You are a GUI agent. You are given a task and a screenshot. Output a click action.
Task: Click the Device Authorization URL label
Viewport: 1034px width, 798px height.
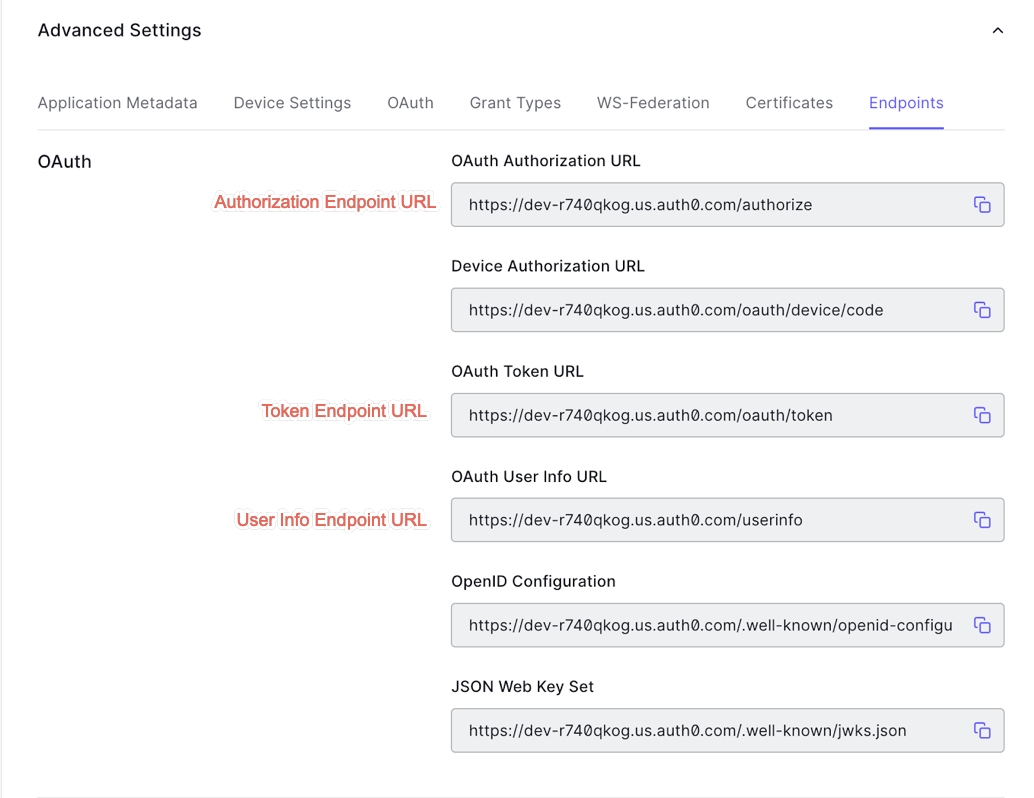[x=547, y=266]
